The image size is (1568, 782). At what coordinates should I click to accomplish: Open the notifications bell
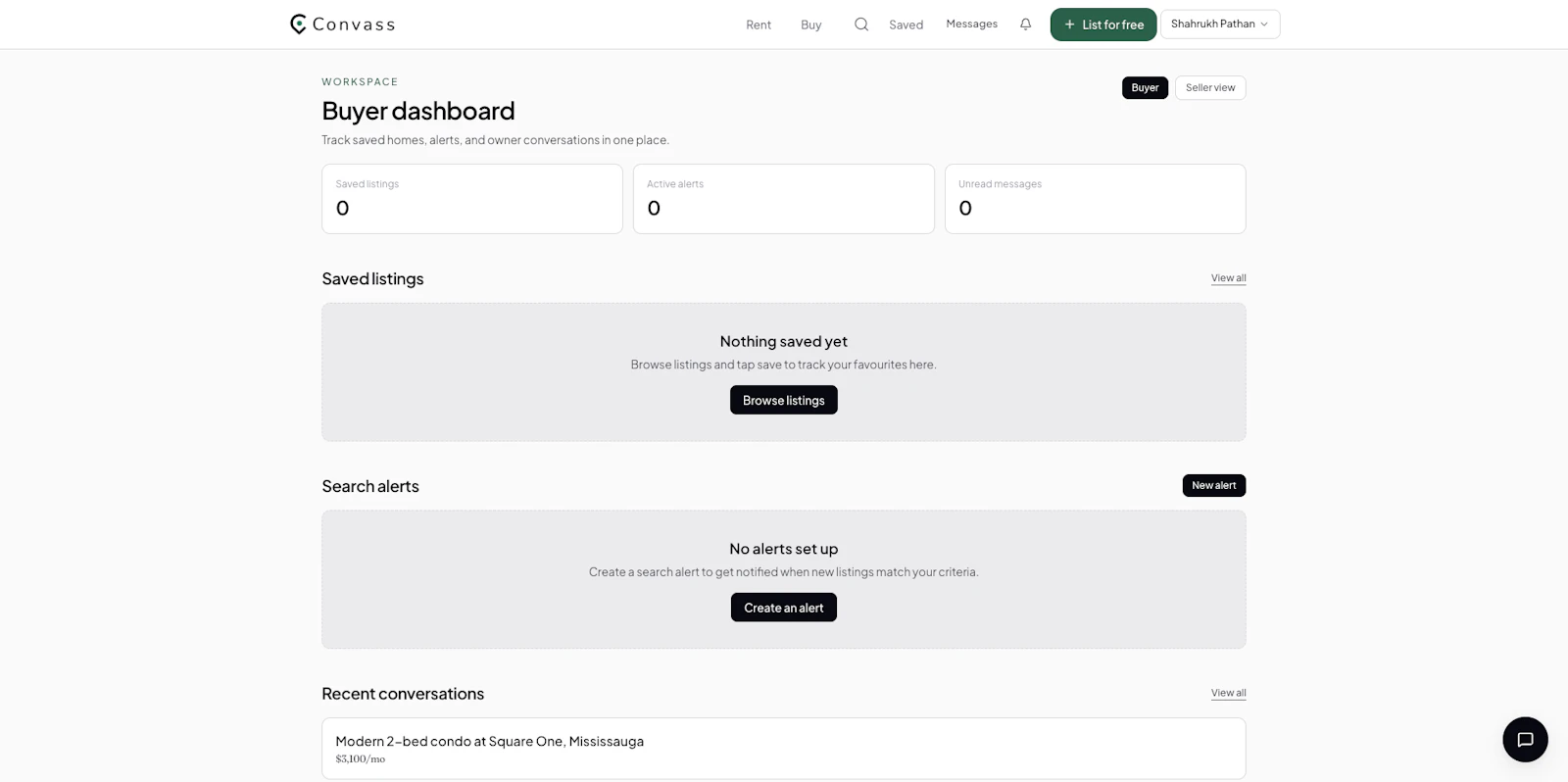click(1025, 24)
